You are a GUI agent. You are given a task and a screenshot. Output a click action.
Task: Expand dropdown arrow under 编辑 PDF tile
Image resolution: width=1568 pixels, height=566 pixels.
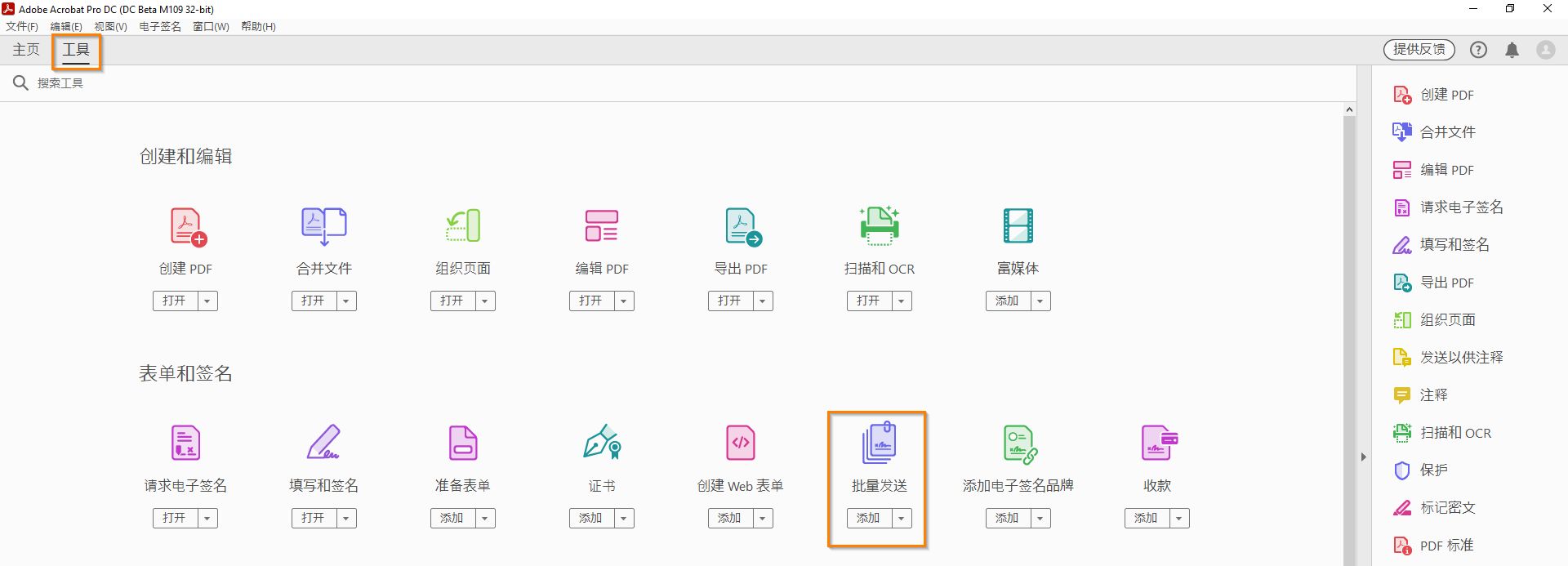click(624, 301)
